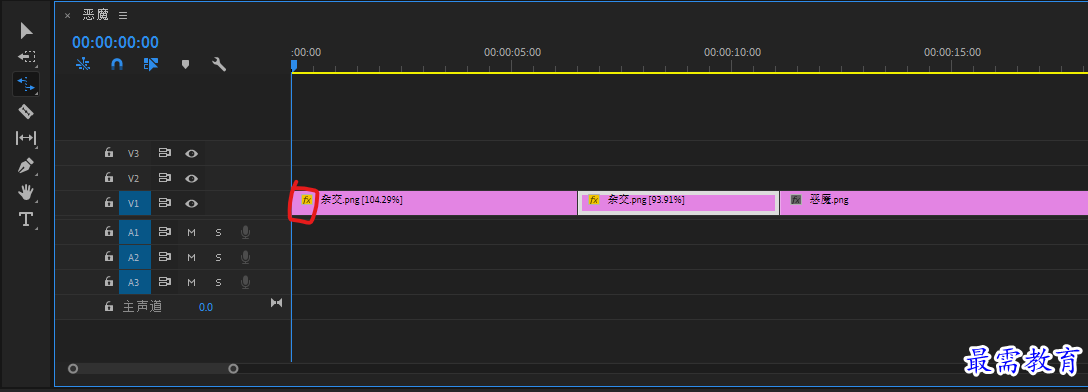Activate the Hand tool
The height and width of the screenshot is (392, 1088).
point(26,192)
